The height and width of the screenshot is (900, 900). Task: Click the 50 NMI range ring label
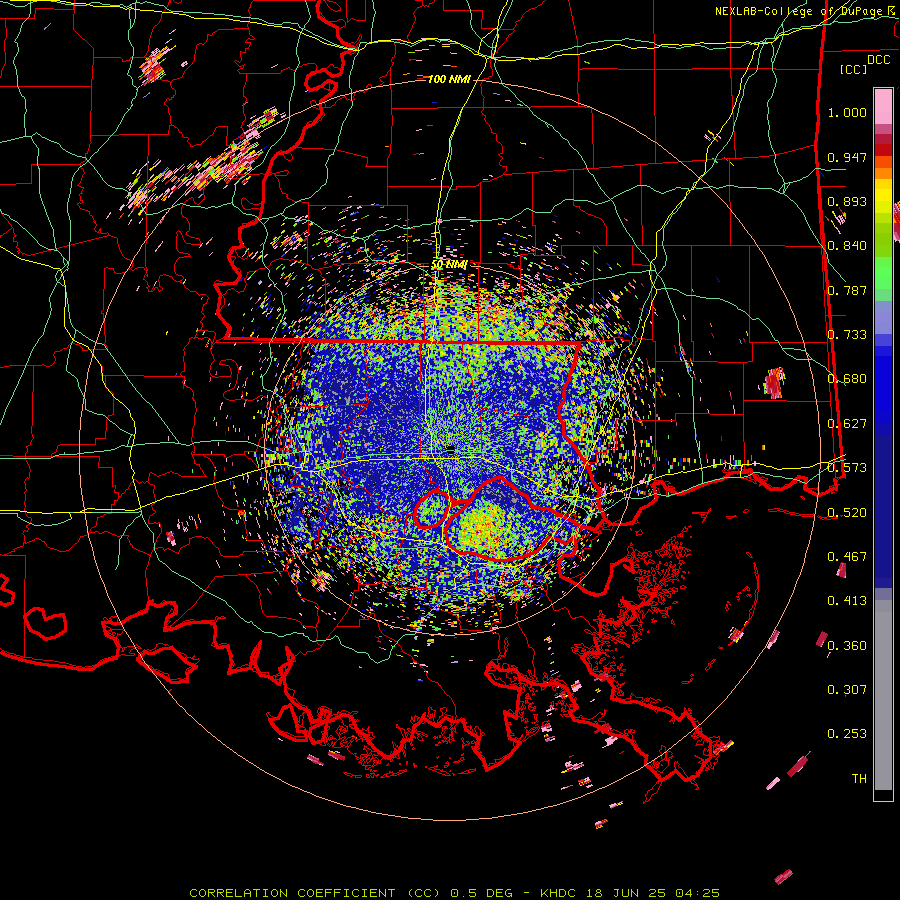pos(449,265)
